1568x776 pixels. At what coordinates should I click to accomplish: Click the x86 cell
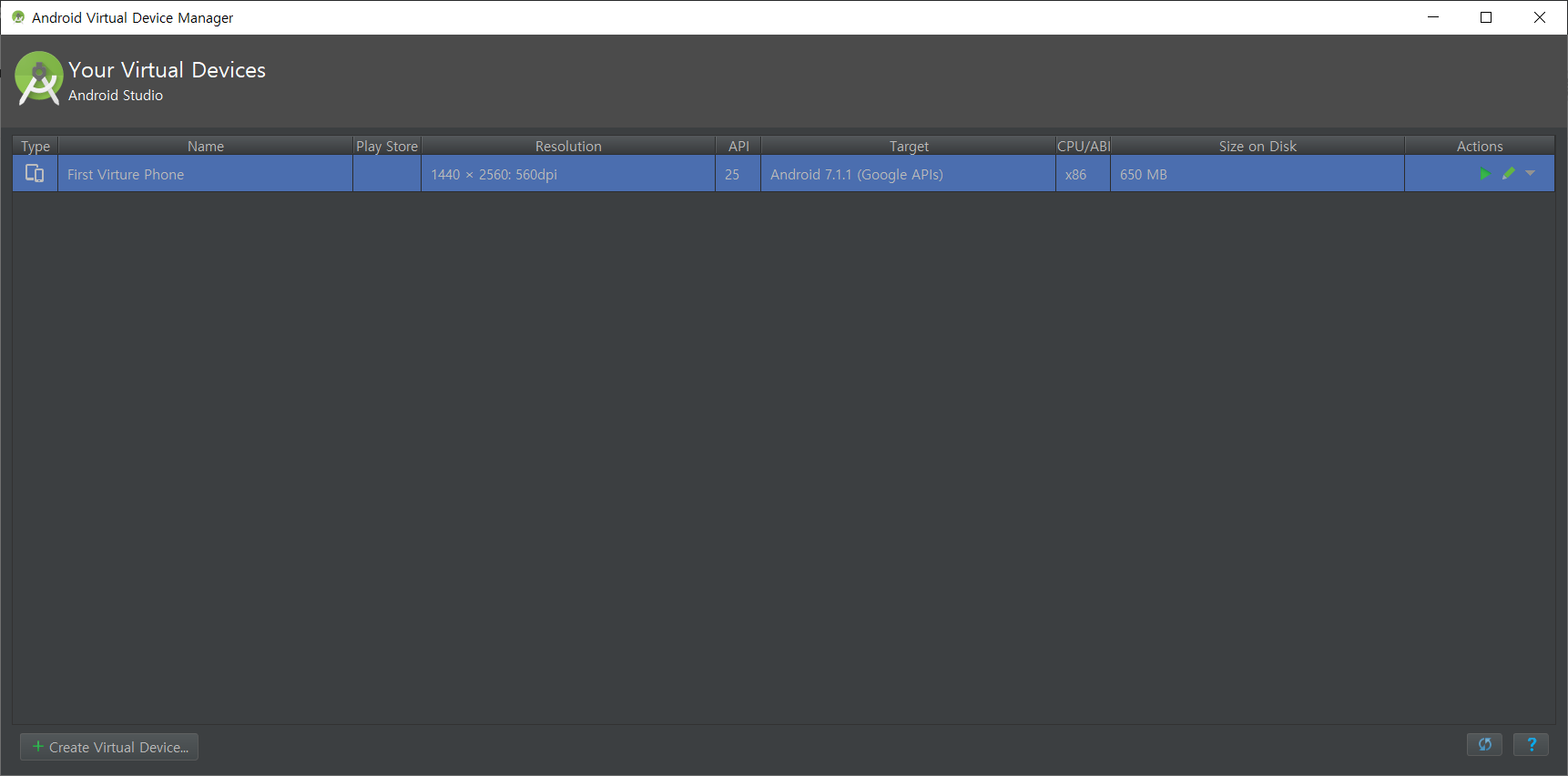1083,174
